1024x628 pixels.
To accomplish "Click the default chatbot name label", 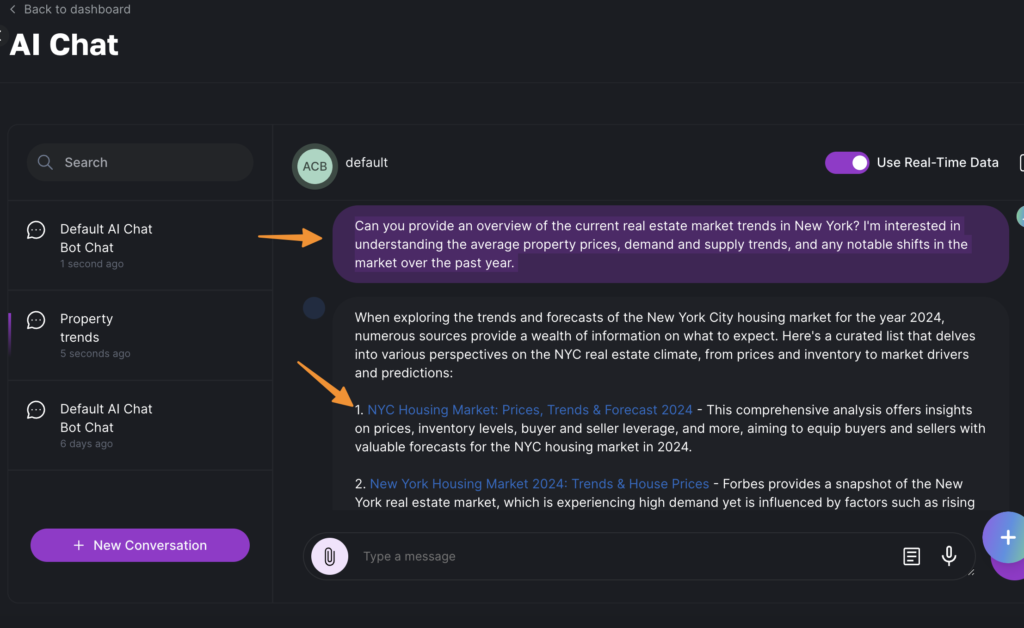I will point(366,162).
